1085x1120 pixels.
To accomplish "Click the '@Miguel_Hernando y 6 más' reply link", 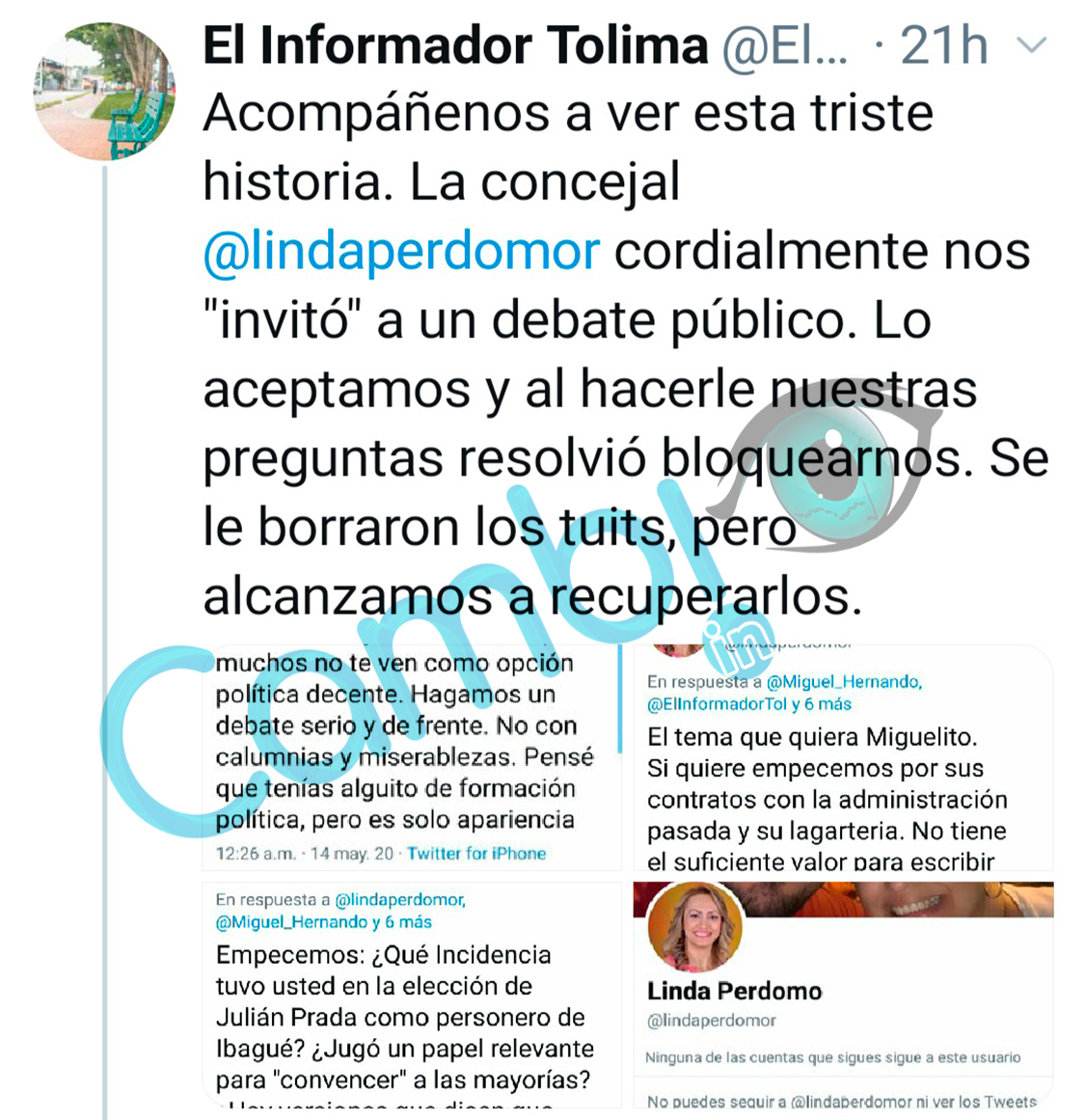I will click(x=324, y=922).
